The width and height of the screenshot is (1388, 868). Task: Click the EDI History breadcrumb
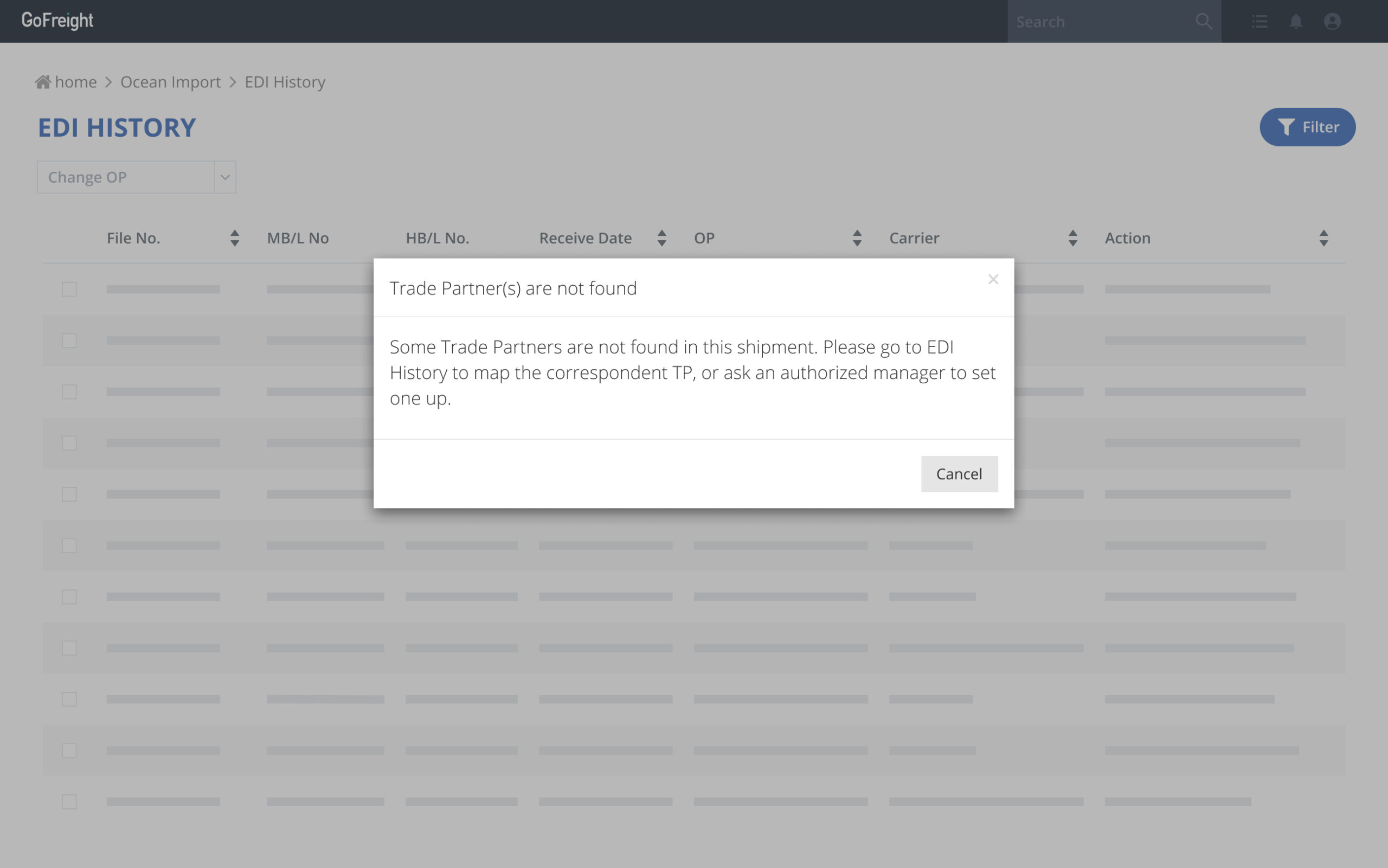coord(285,82)
